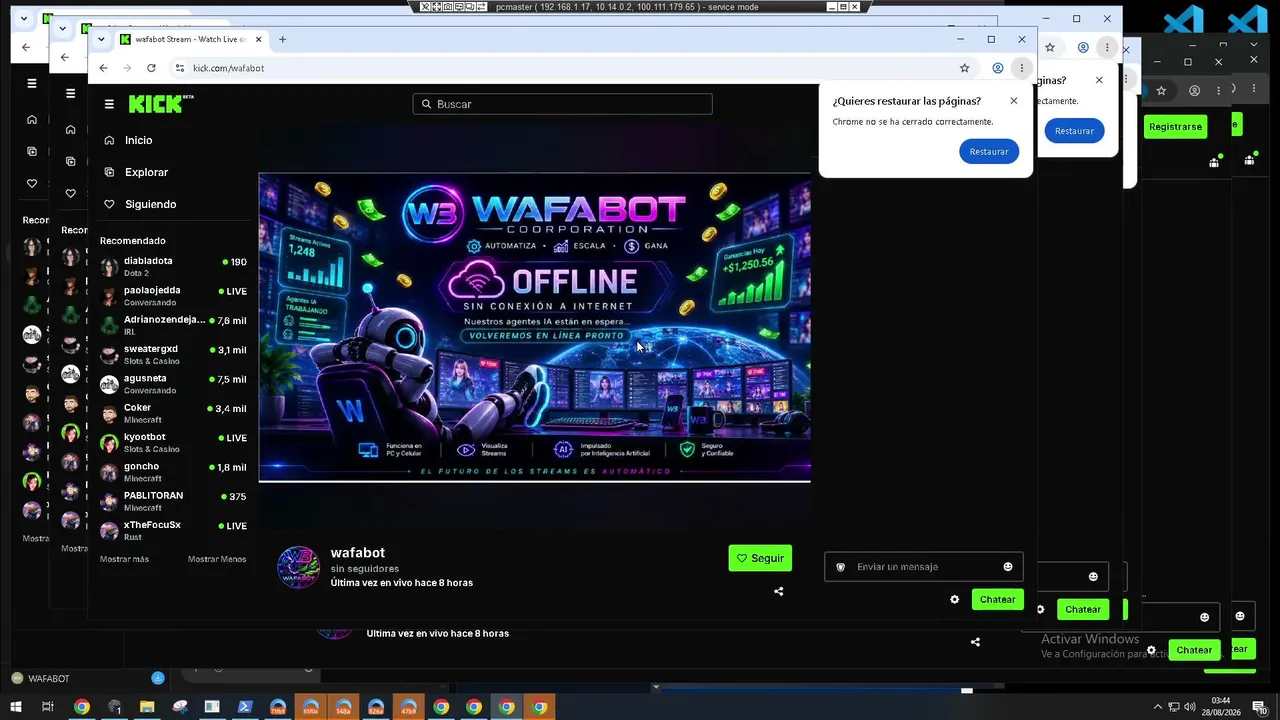
Task: Click the Buscar search field
Action: pyautogui.click(x=562, y=104)
